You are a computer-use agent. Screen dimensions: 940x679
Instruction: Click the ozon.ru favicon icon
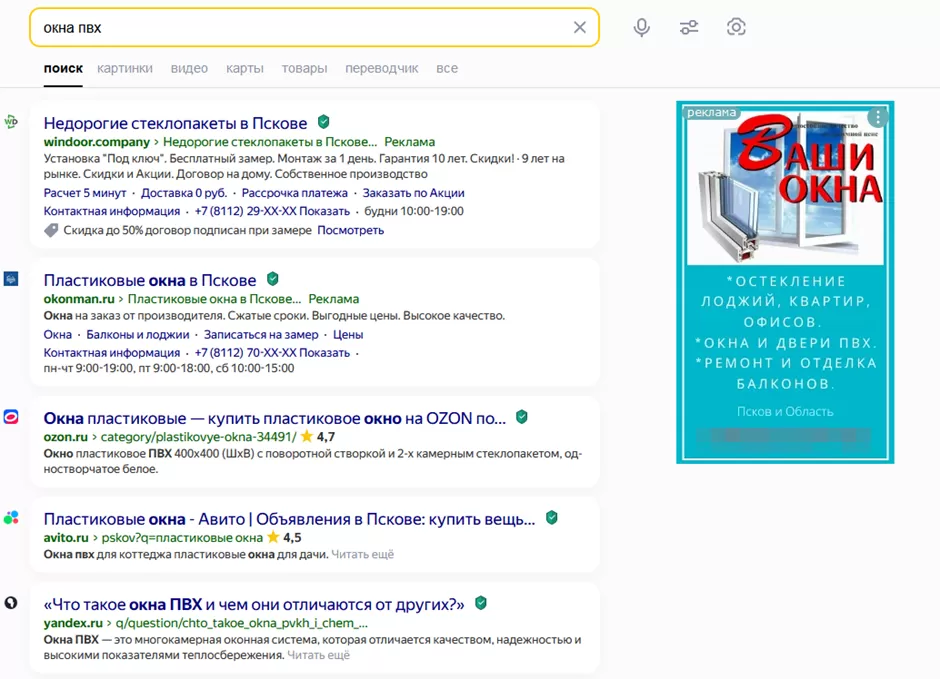click(x=11, y=417)
